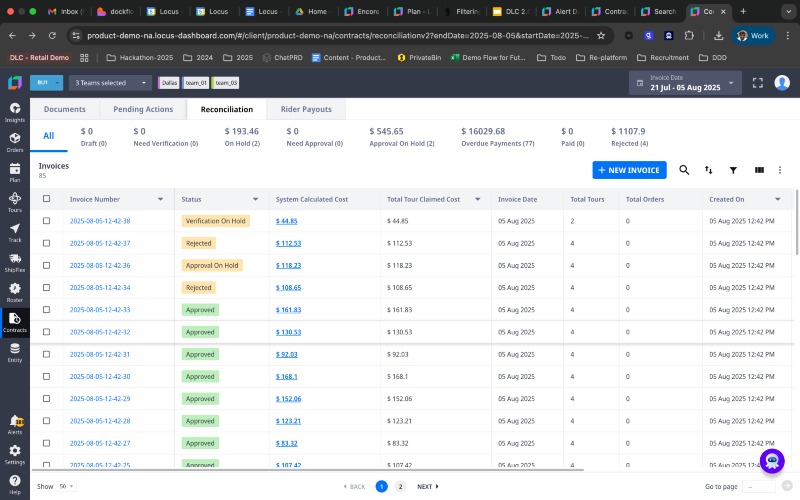Switch to the Rider Payouts tab

coord(304,109)
